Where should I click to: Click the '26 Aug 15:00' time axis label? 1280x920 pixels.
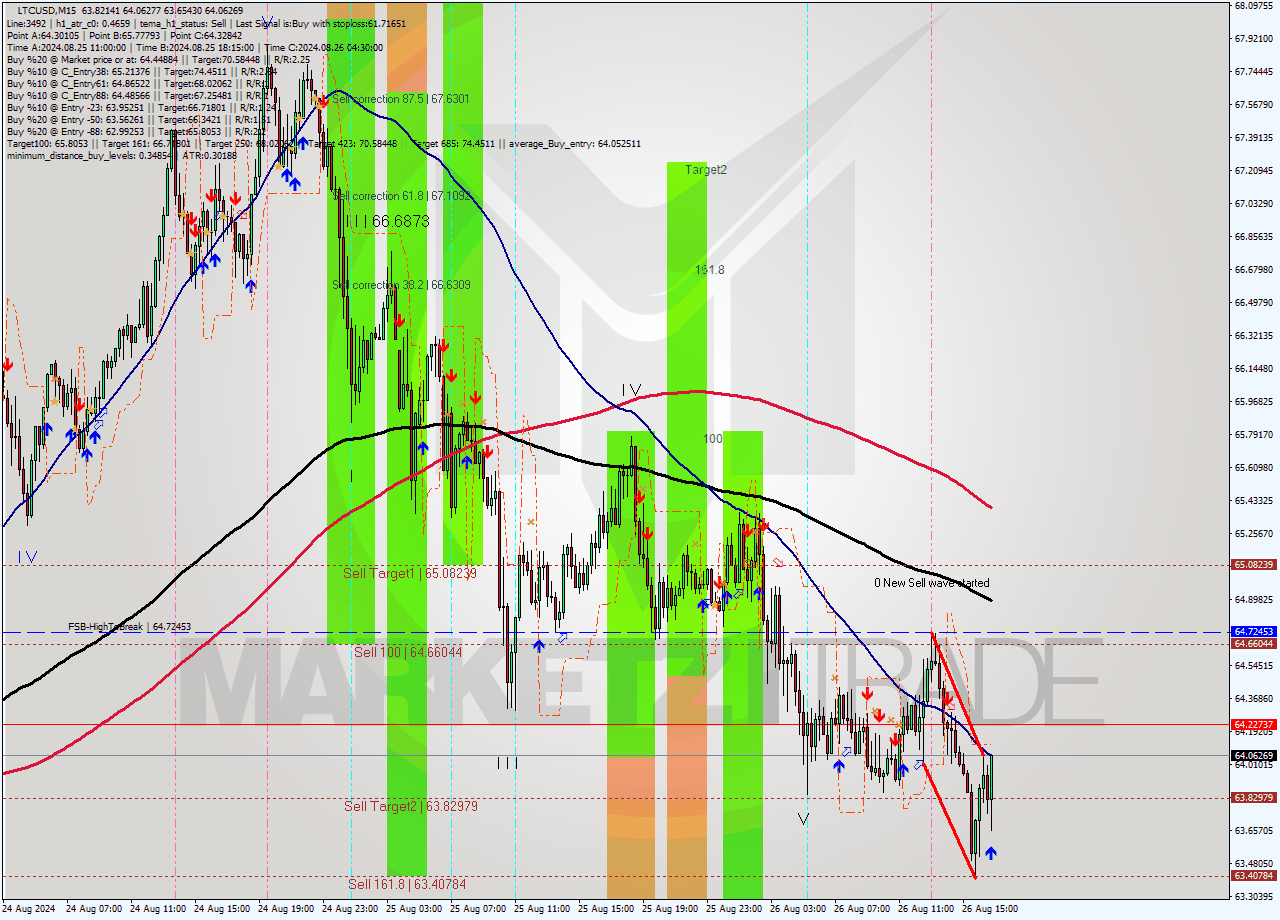(x=990, y=910)
